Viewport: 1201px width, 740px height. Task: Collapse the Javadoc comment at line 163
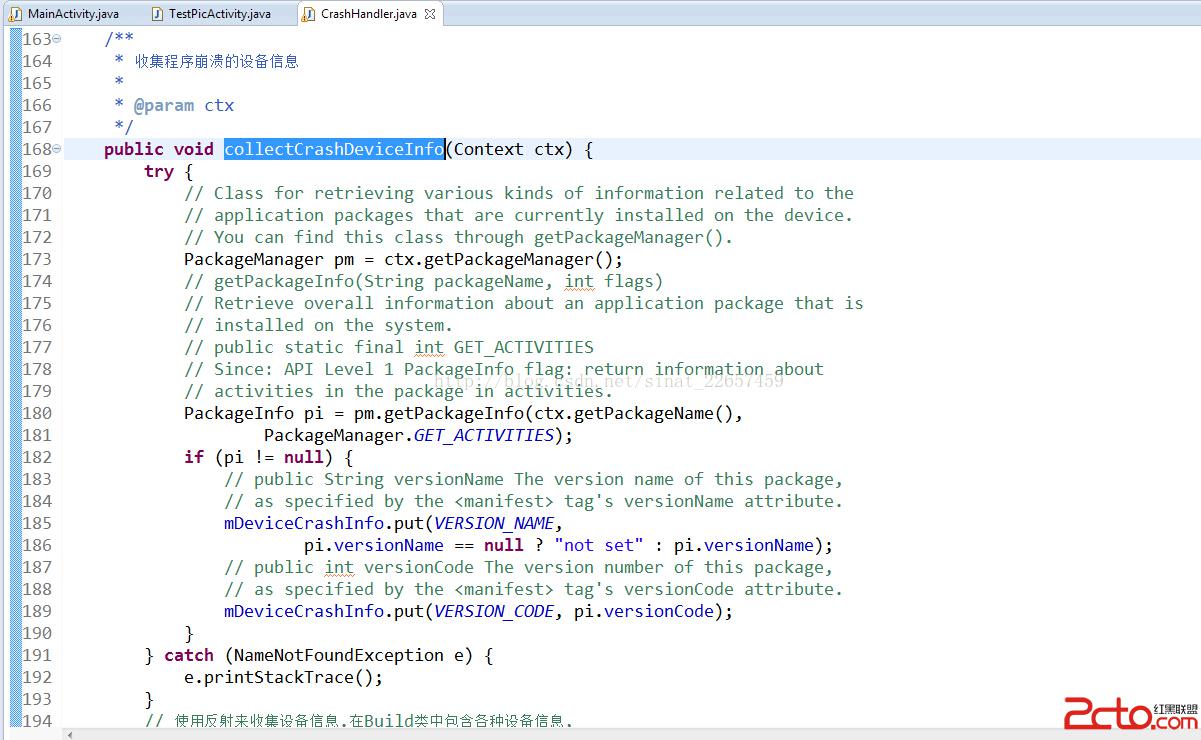(56, 39)
